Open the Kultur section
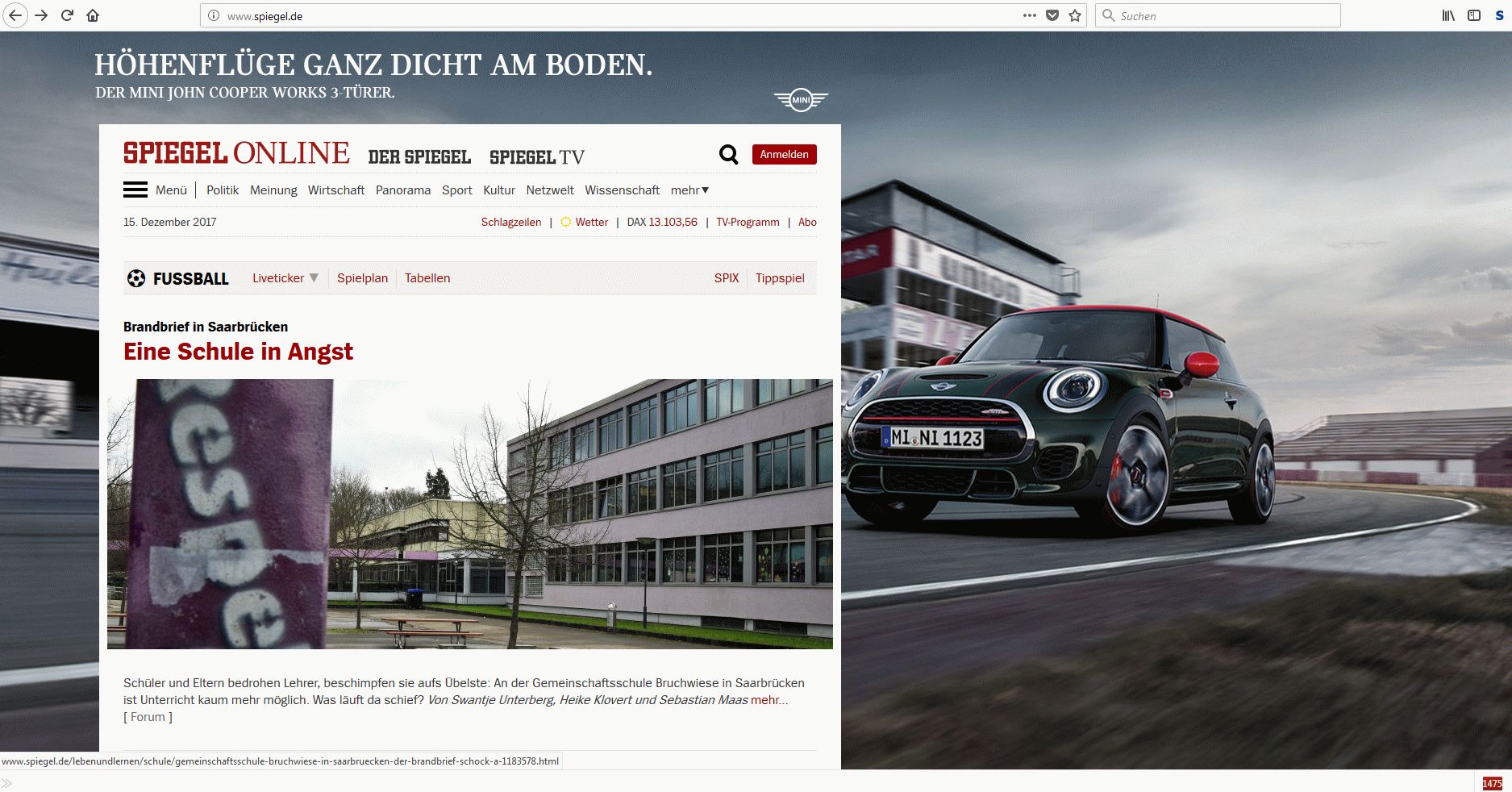1512x792 pixels. 499,190
